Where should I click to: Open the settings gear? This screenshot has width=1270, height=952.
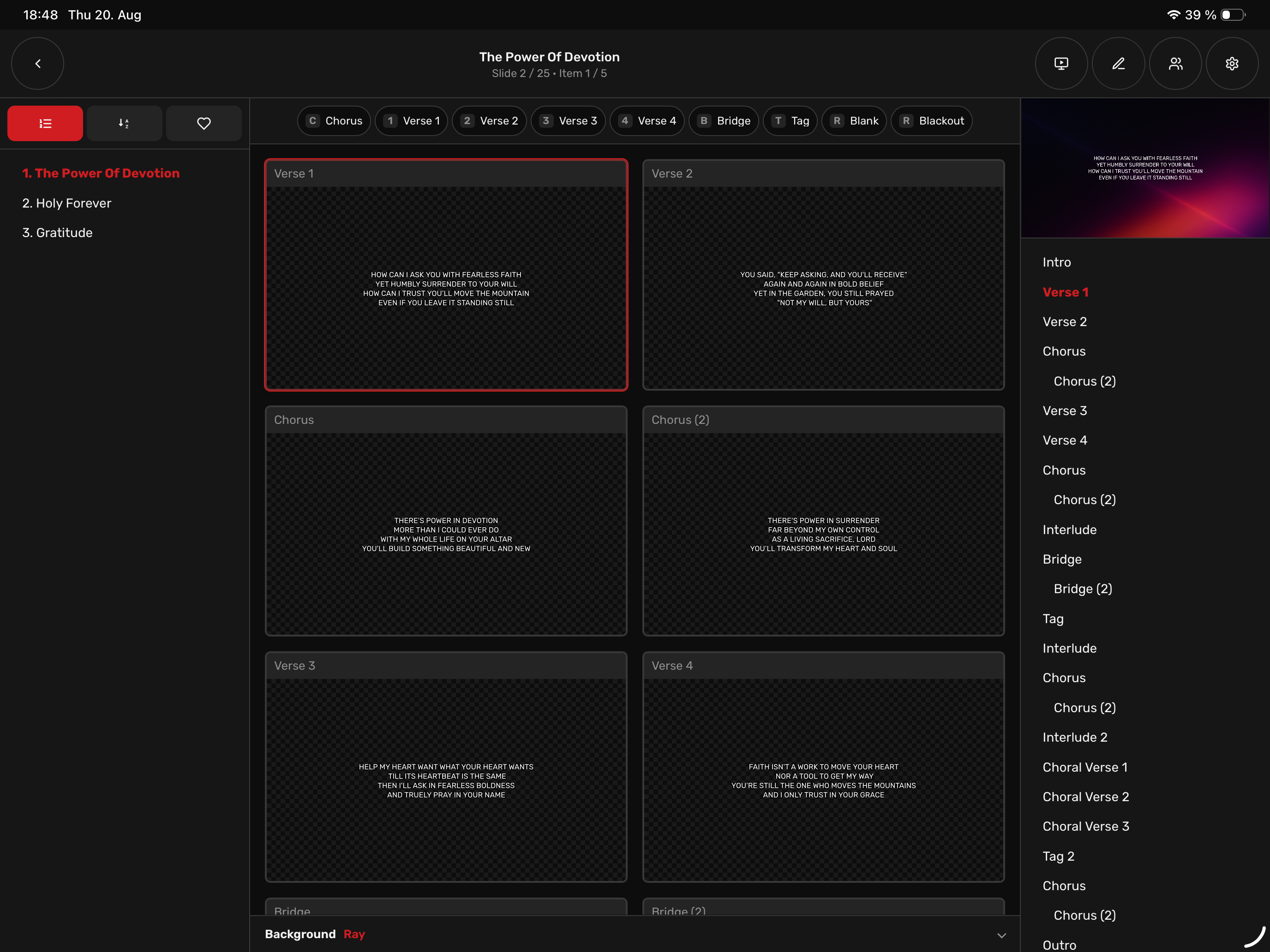click(x=1232, y=64)
